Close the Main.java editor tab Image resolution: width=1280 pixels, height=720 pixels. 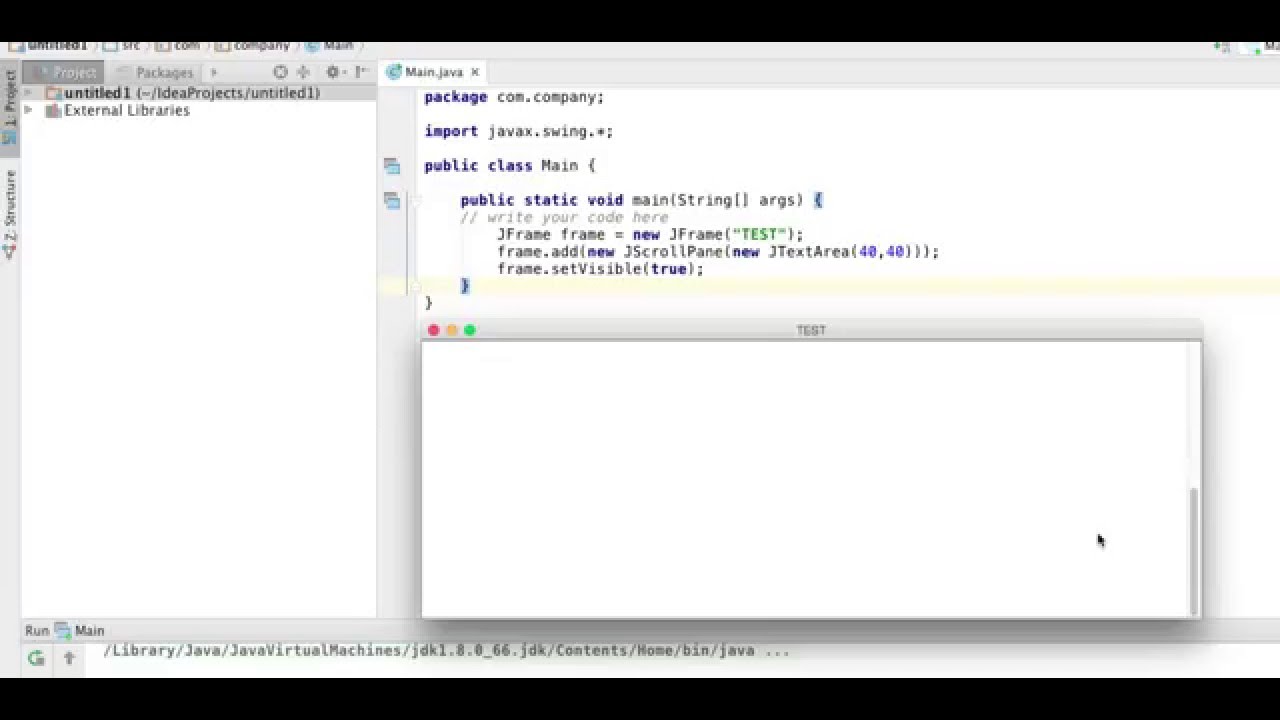[x=475, y=72]
